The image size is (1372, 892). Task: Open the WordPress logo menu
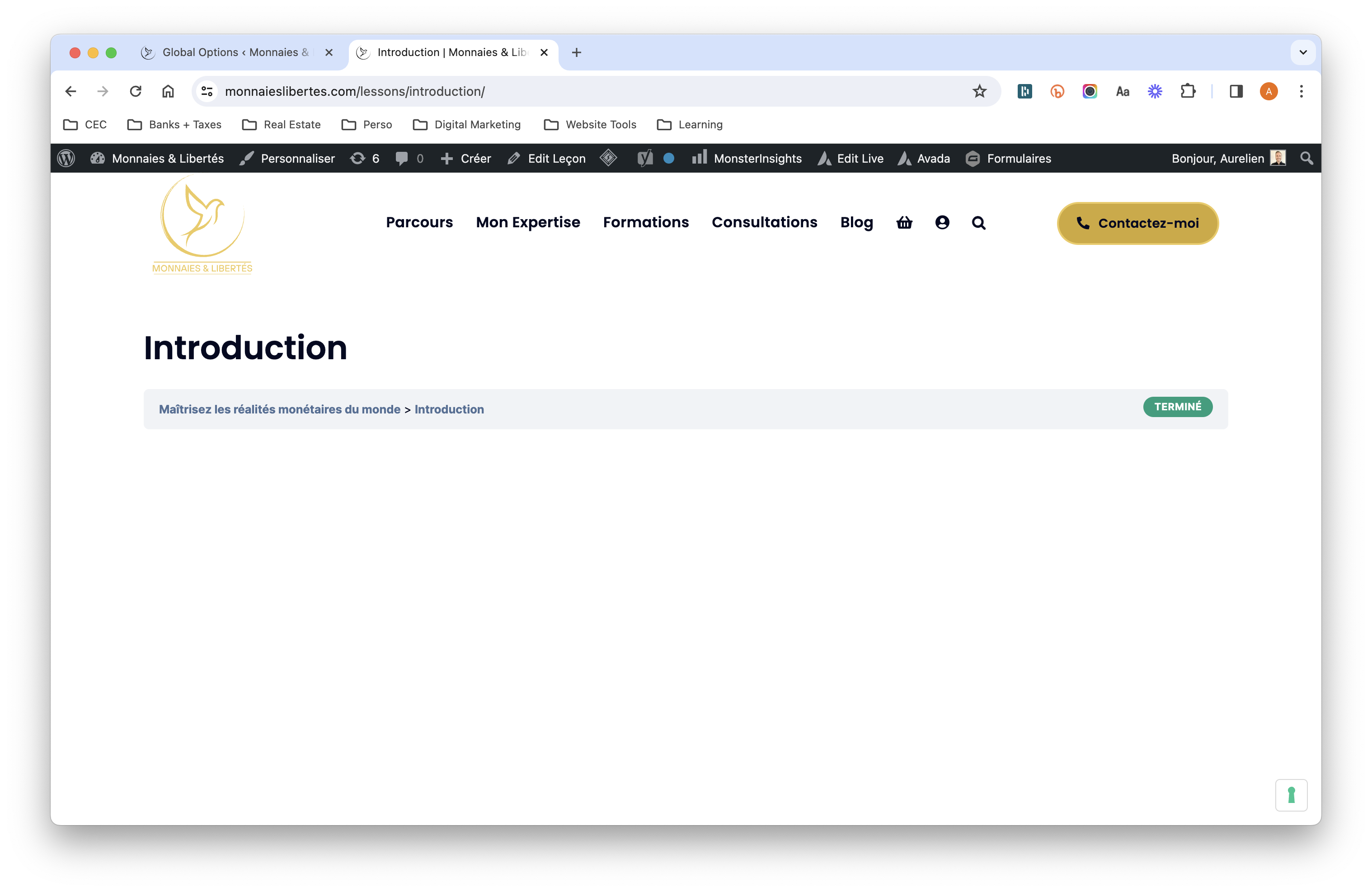(66, 158)
